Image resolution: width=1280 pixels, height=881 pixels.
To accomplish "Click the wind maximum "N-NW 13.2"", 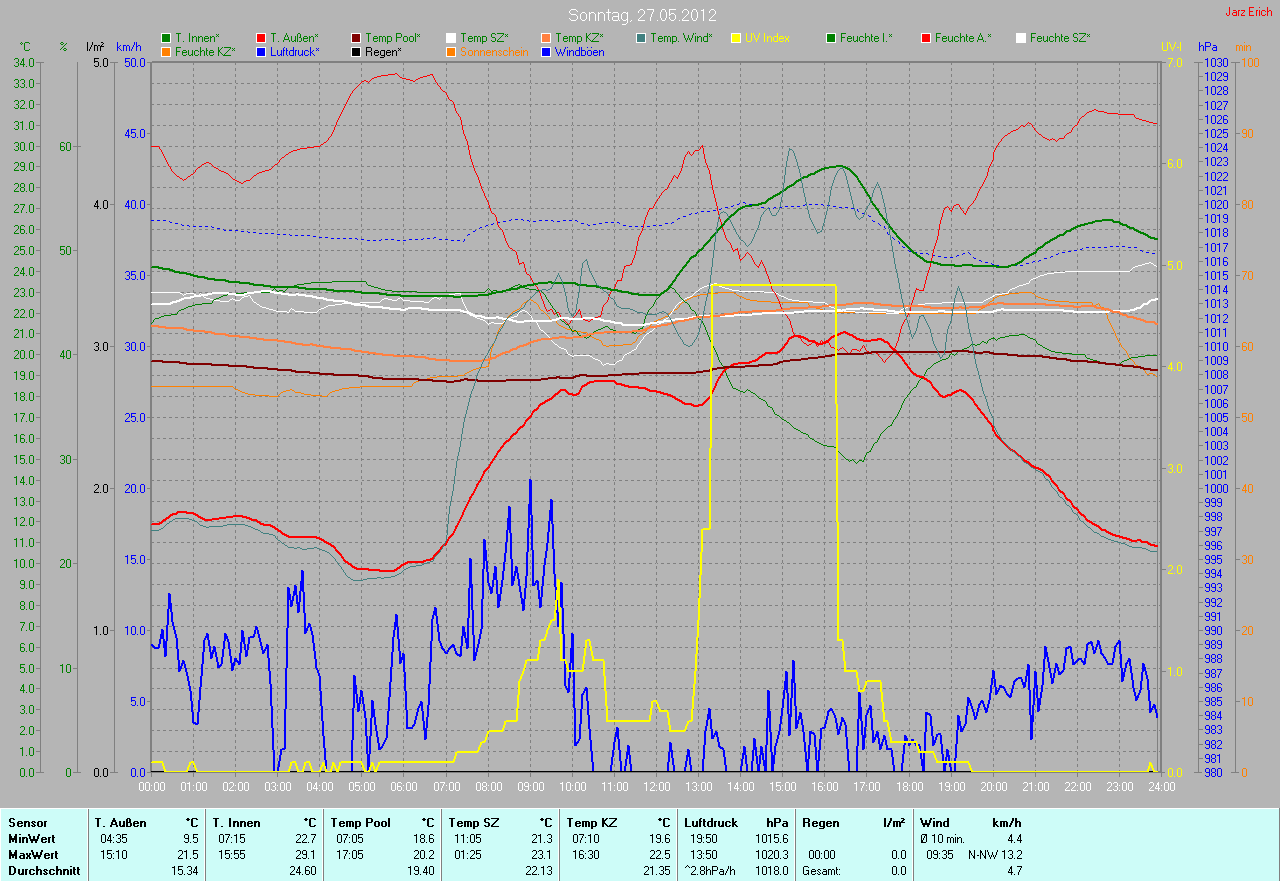I will [995, 855].
